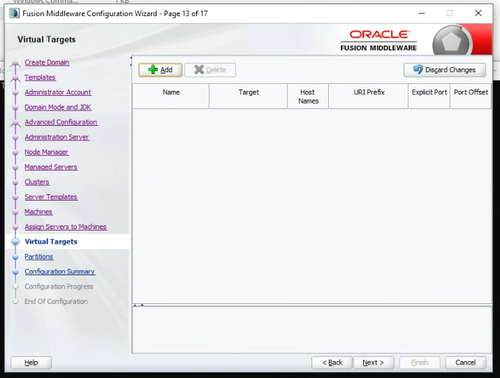500x378 pixels.
Task: Click the Discard Changes undo arrow icon
Action: [418, 69]
